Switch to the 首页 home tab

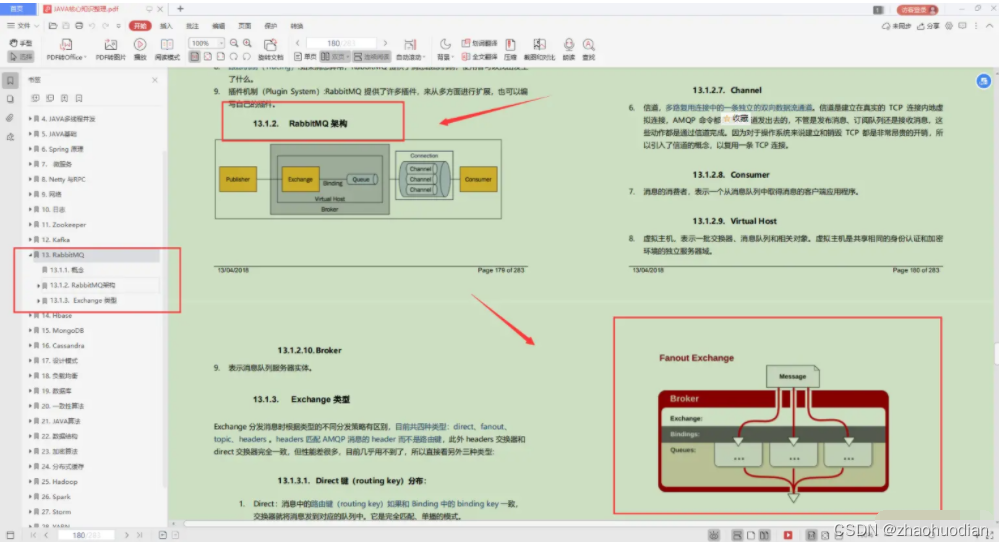tap(17, 9)
